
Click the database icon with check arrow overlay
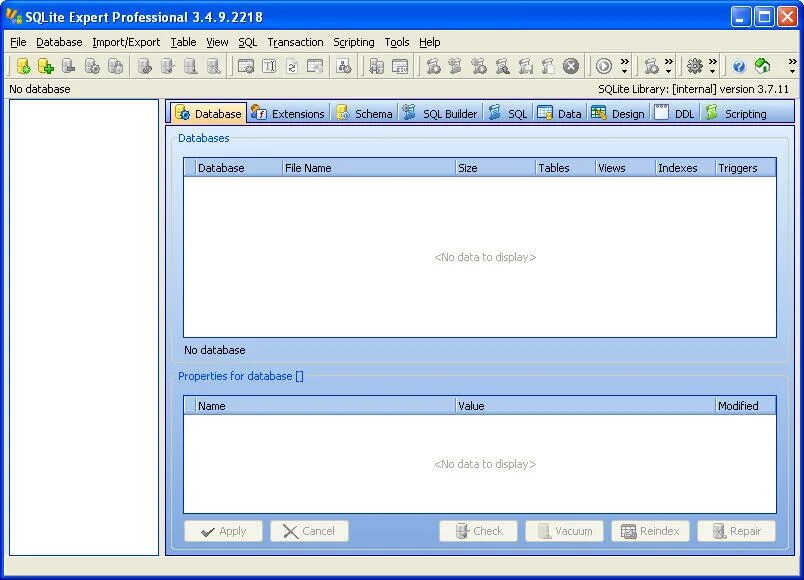[x=168, y=66]
